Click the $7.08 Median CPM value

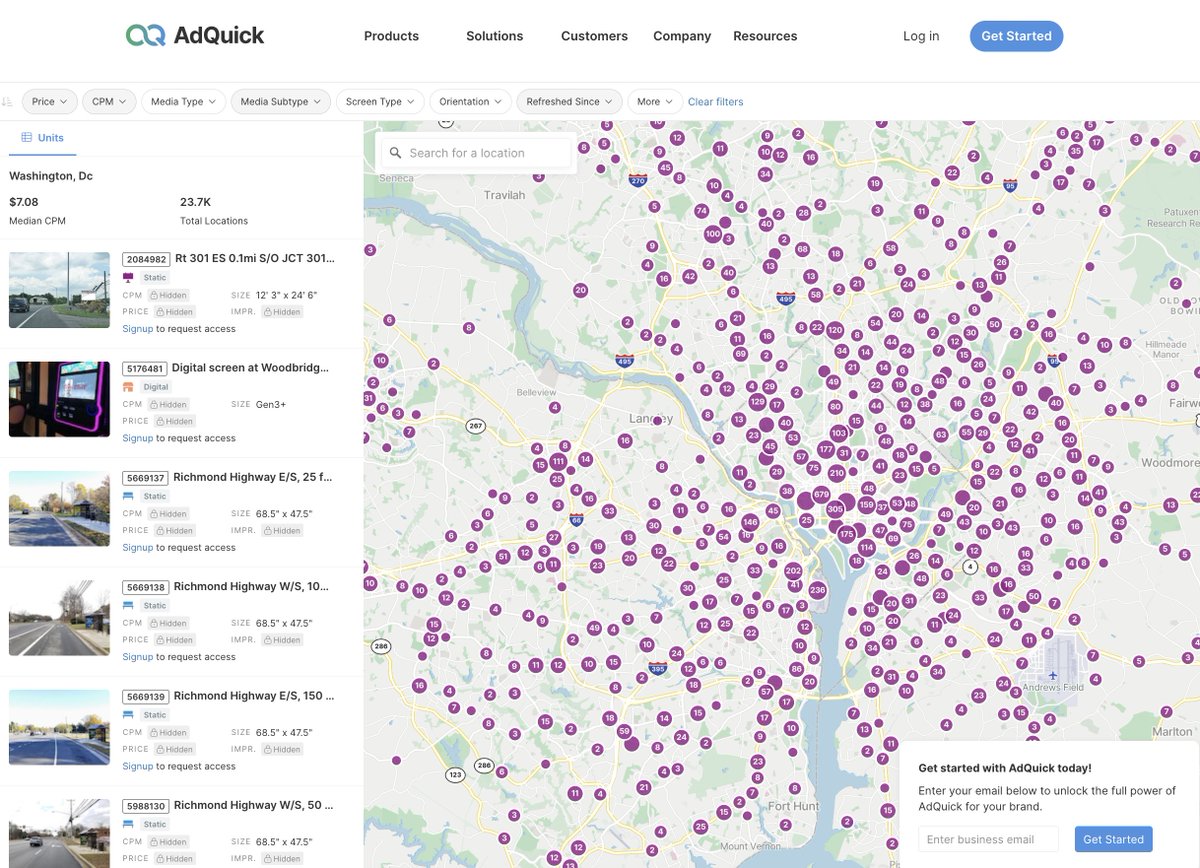click(24, 201)
